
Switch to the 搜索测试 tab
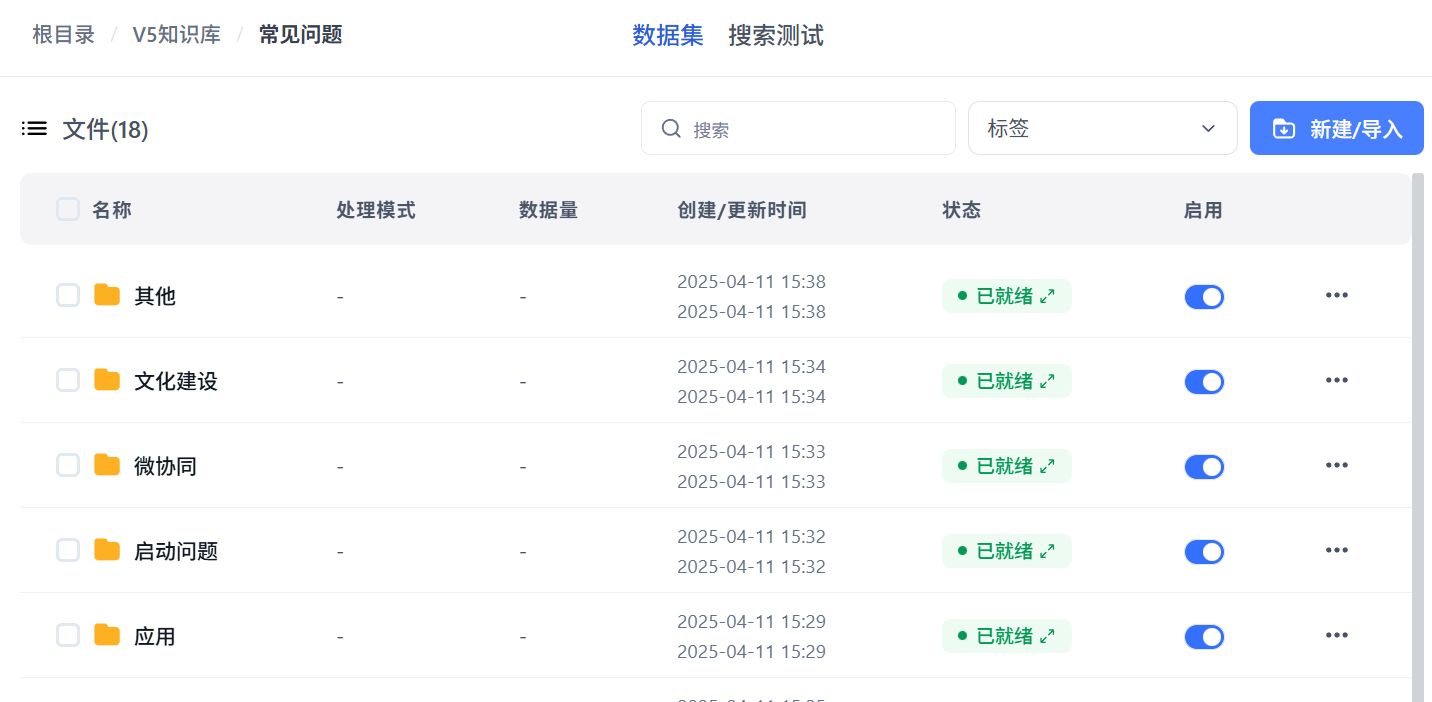(775, 36)
